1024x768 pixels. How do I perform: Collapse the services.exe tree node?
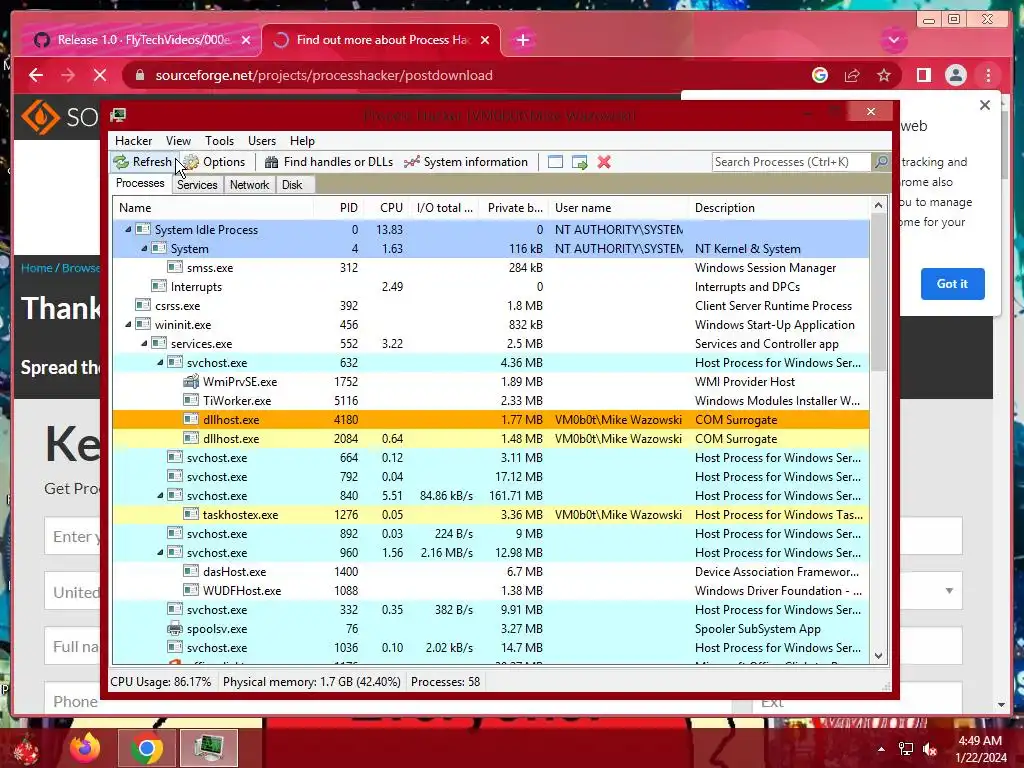[x=144, y=344]
